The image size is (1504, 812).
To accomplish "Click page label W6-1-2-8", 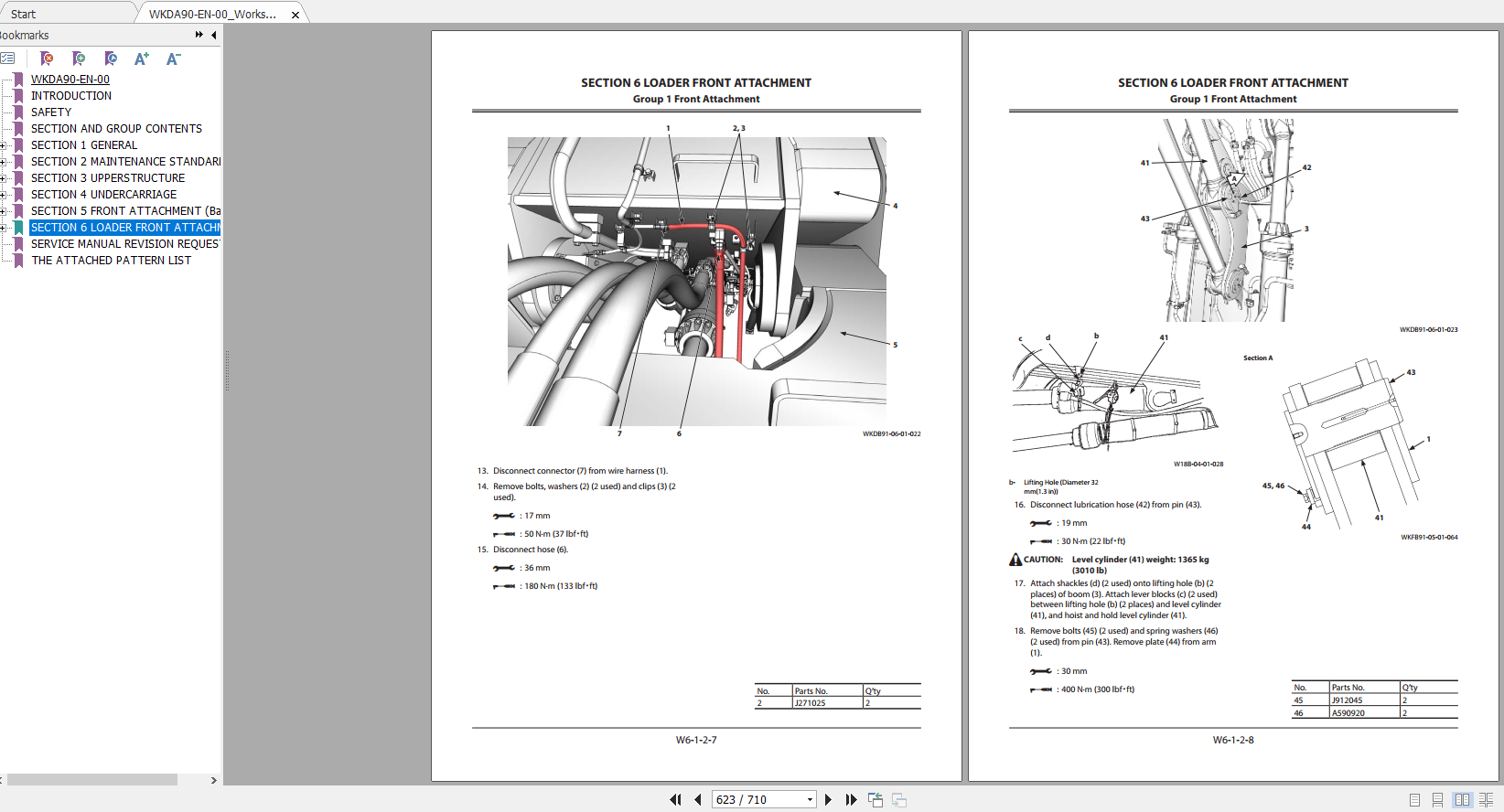I will tap(1233, 740).
